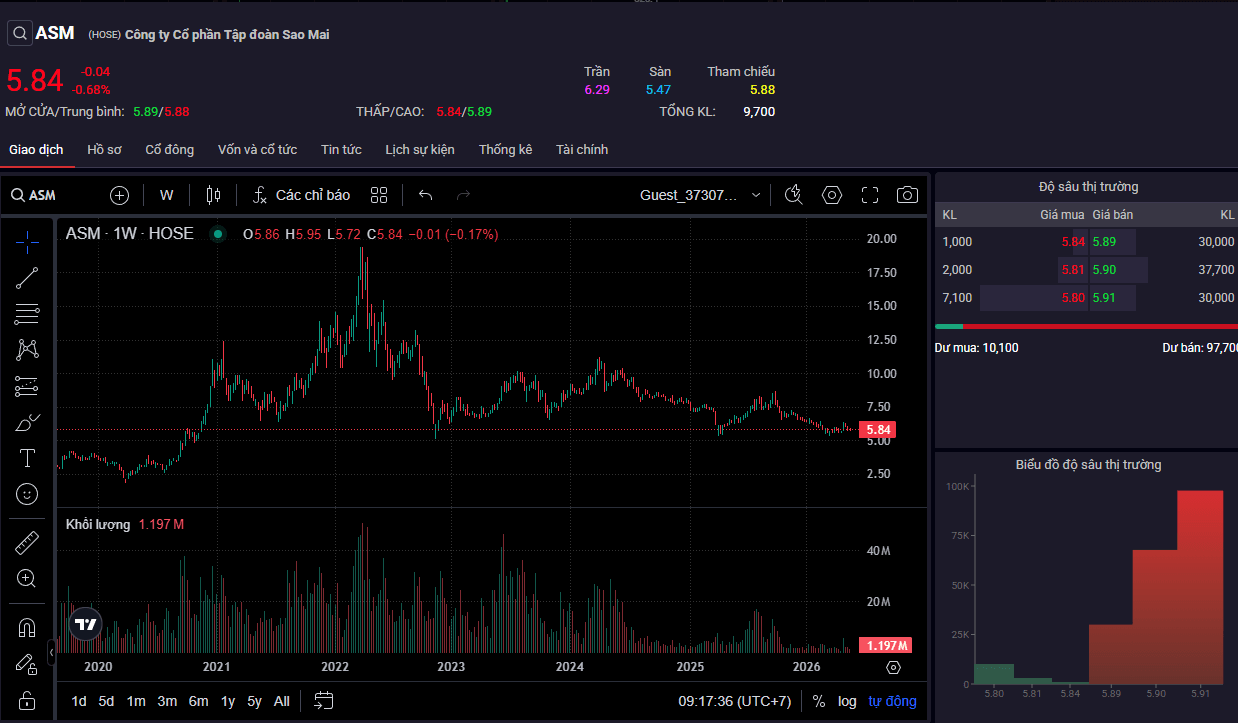Select the brush drawing tool
Image resolution: width=1238 pixels, height=723 pixels.
27,422
